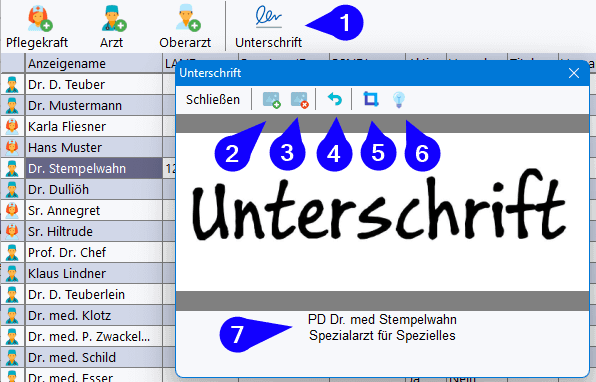Click the doctor icon beside Klaus Lindner

pyautogui.click(x=12, y=273)
